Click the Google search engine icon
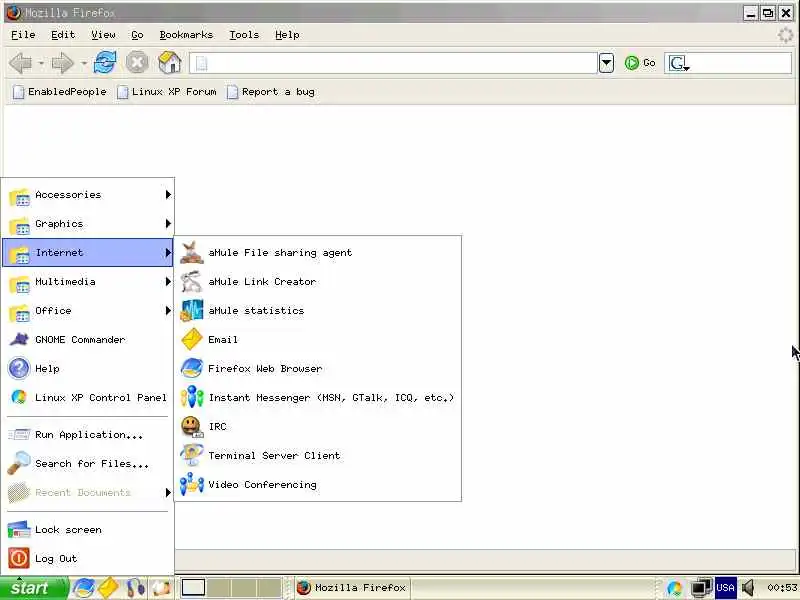Image resolution: width=800 pixels, height=600 pixels. pyautogui.click(x=679, y=63)
